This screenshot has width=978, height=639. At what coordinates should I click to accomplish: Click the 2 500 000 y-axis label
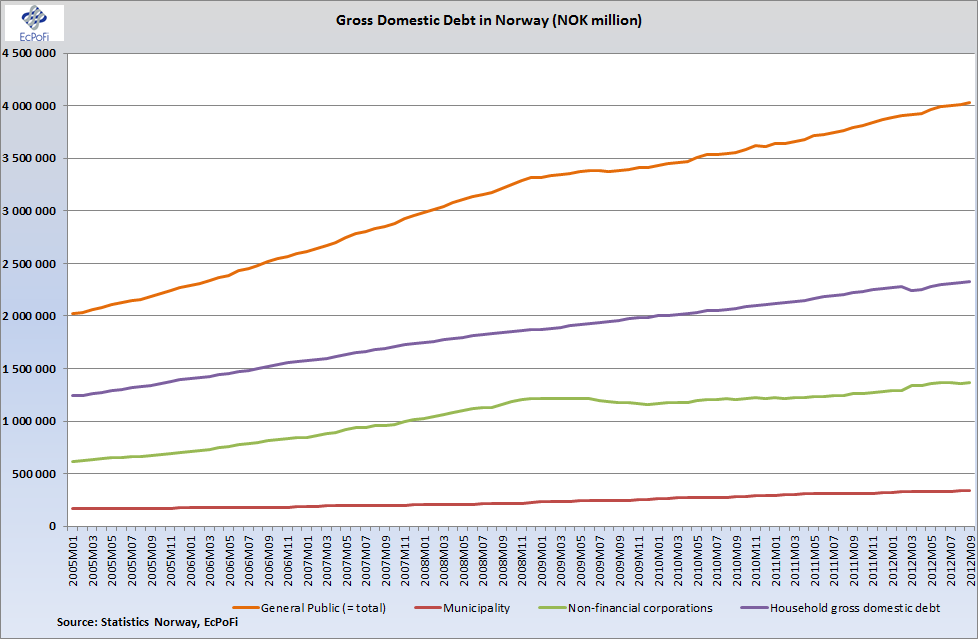coord(34,264)
